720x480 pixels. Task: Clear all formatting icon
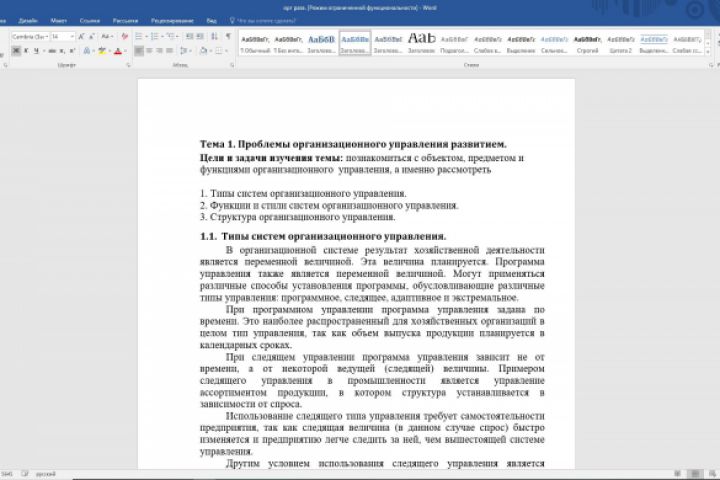tap(124, 36)
